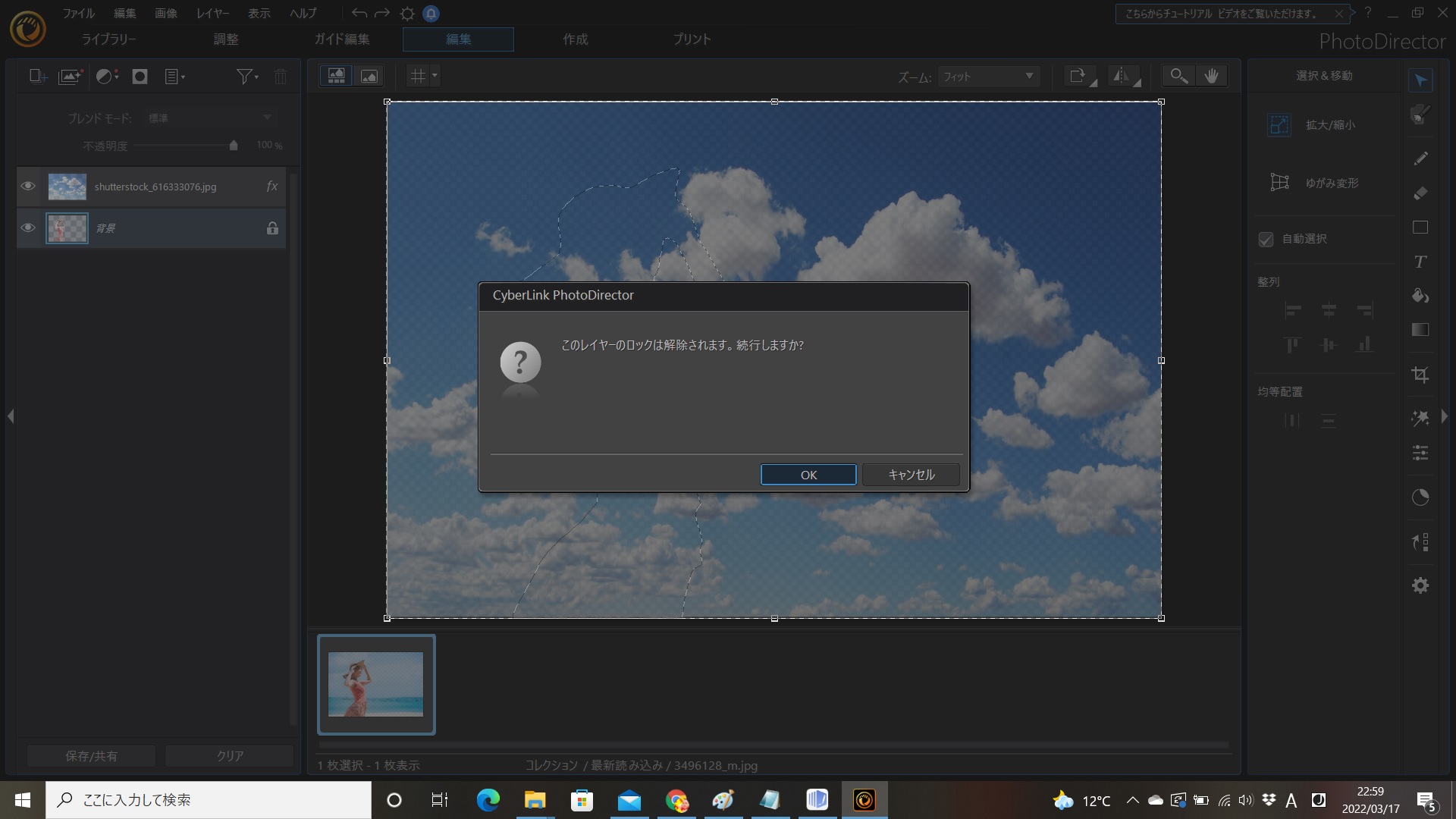Toggle visibility of the 背景 layer
The image size is (1456, 819).
[x=28, y=227]
